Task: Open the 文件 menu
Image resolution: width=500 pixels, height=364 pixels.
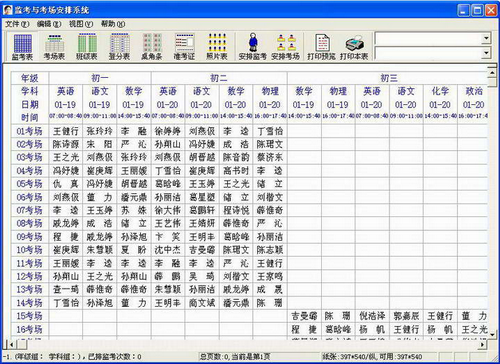Action: [17, 24]
